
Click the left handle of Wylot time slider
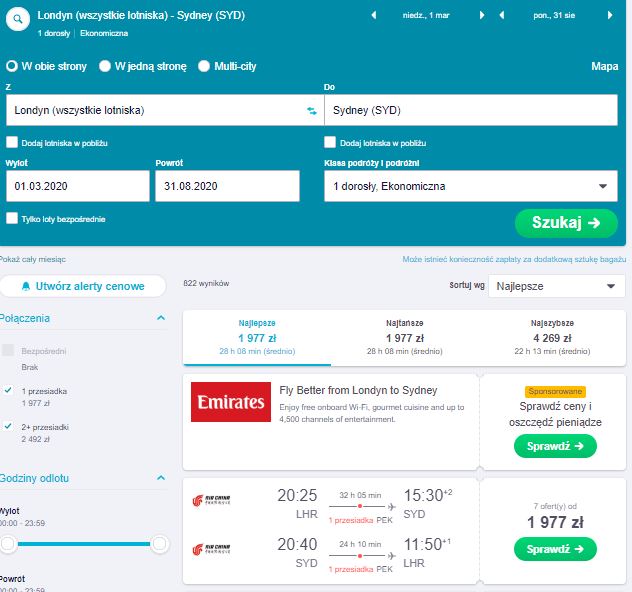point(8,544)
